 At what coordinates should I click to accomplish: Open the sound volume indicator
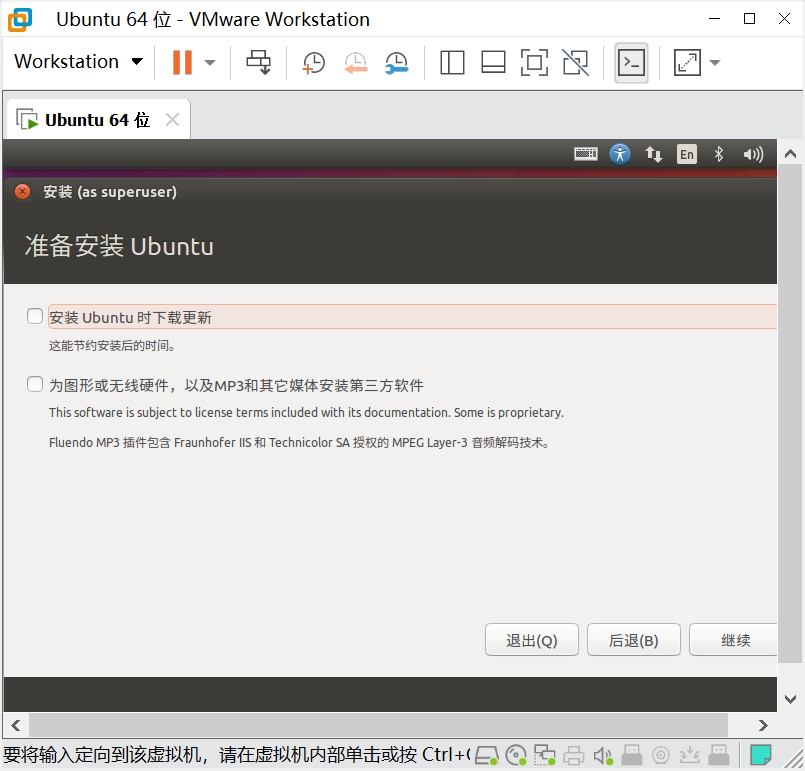[753, 154]
